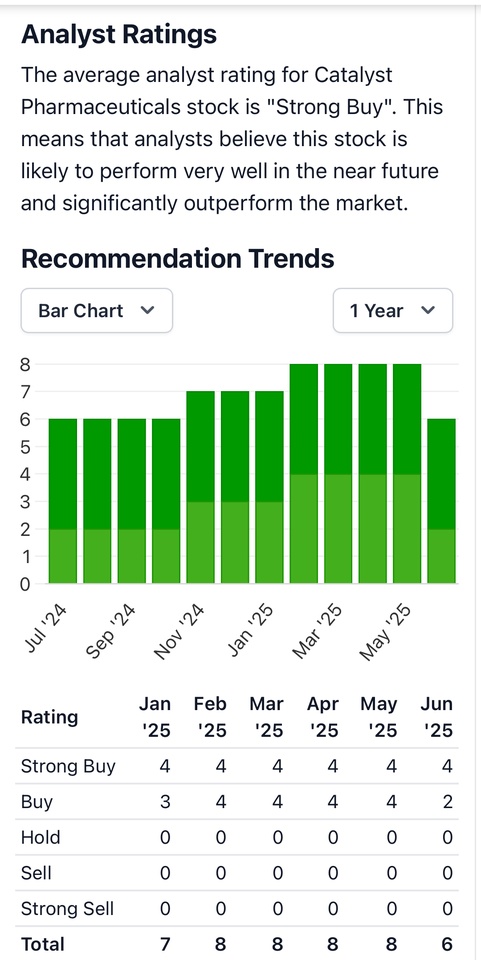Click the May '25 axis label

385,634
